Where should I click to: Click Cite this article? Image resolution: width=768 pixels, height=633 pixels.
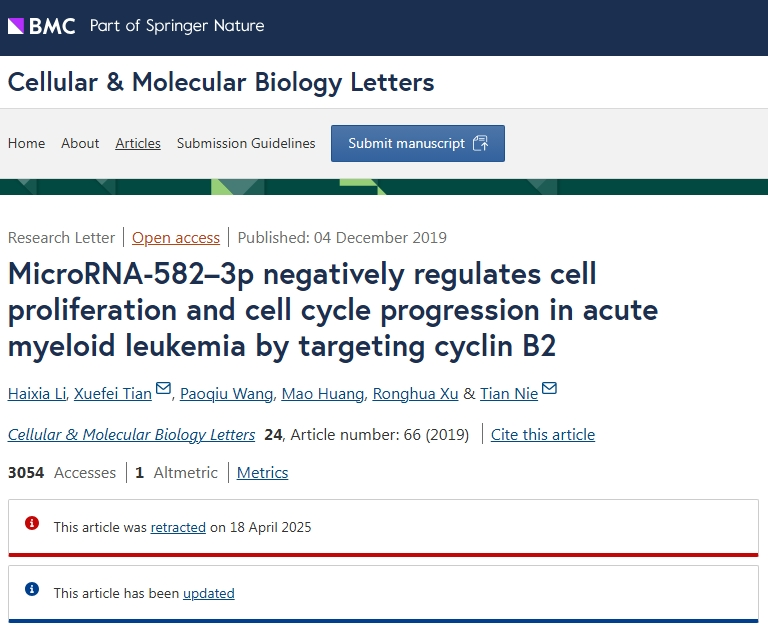(543, 435)
